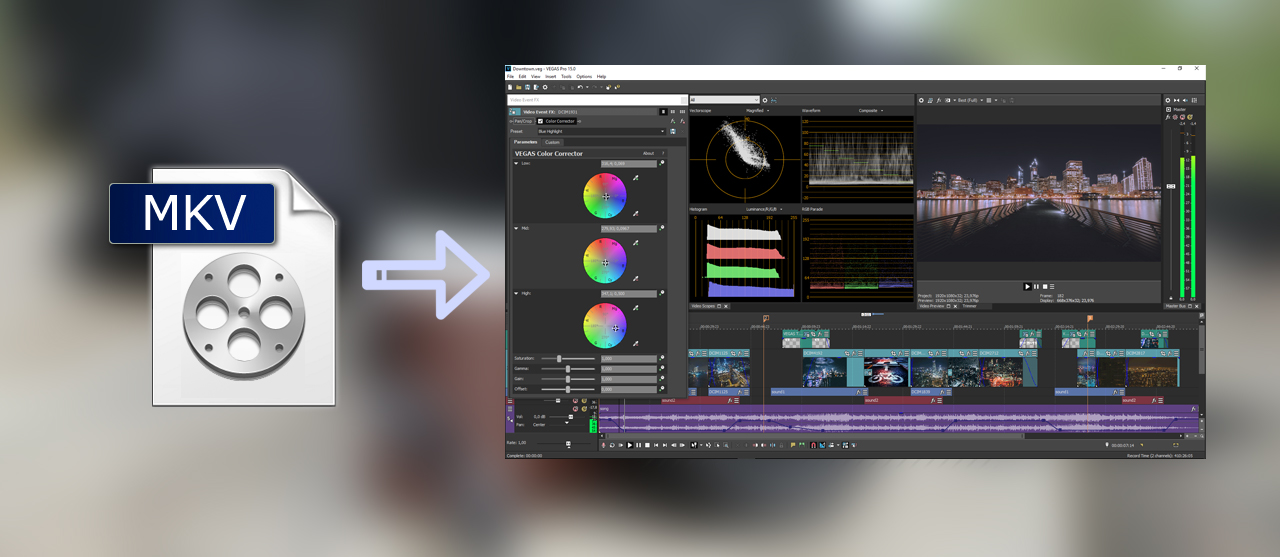
Task: Click the Low color wheel
Action: tap(605, 196)
